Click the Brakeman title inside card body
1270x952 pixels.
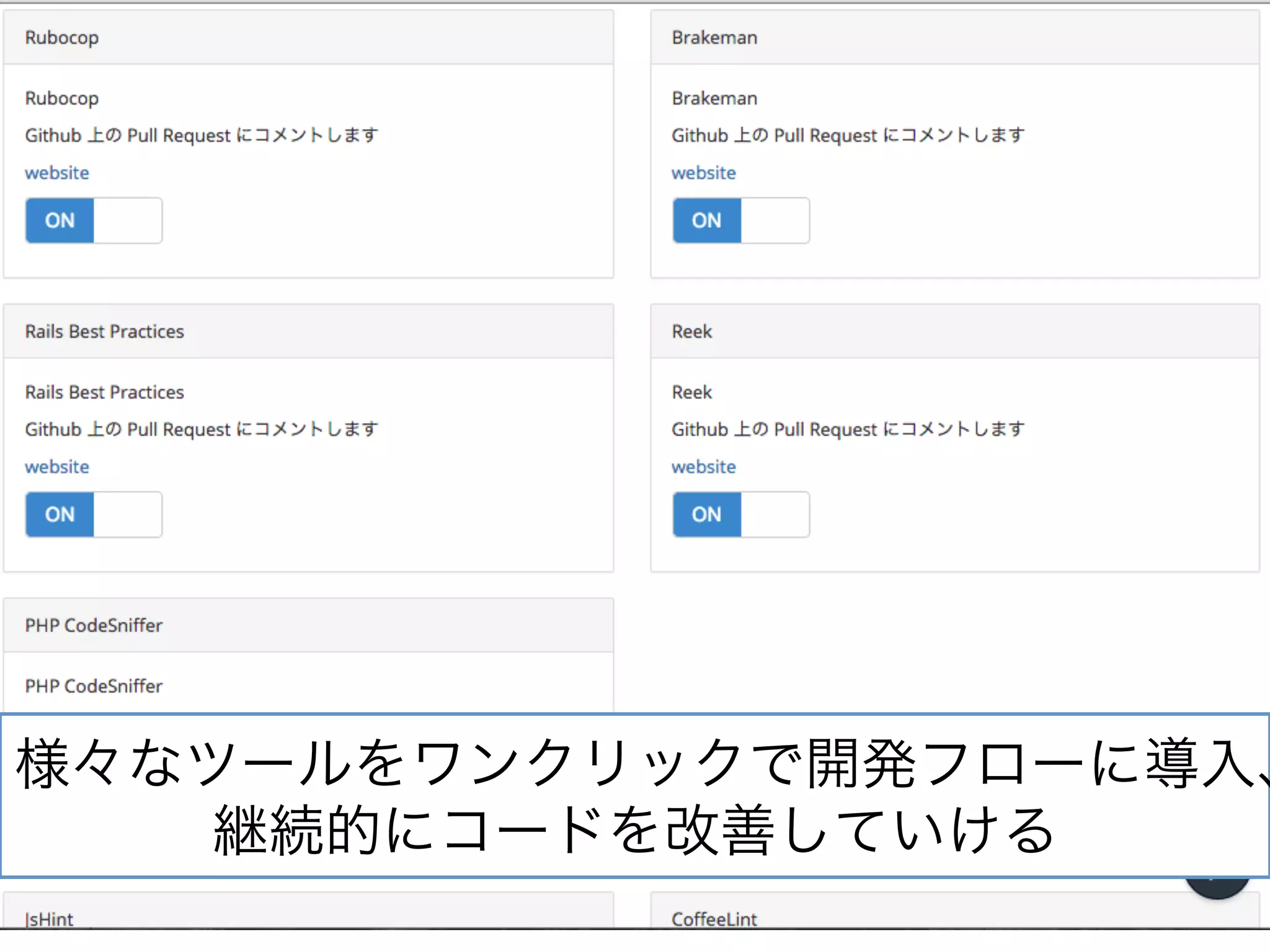click(714, 99)
